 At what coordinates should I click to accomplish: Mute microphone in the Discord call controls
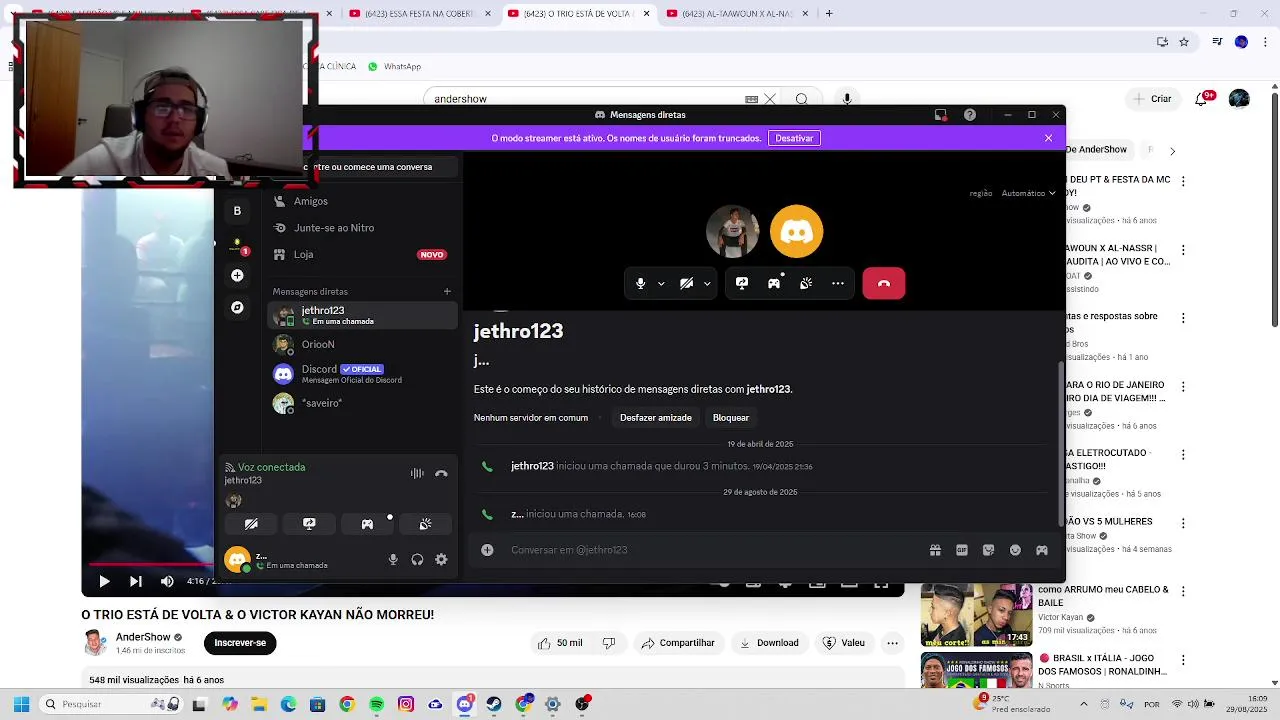(x=641, y=284)
